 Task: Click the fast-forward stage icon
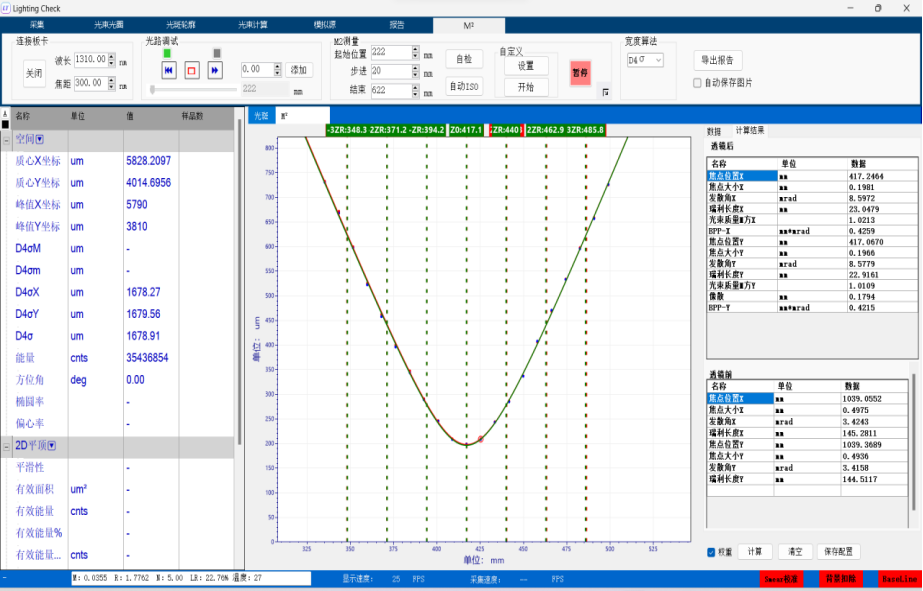pyautogui.click(x=215, y=70)
